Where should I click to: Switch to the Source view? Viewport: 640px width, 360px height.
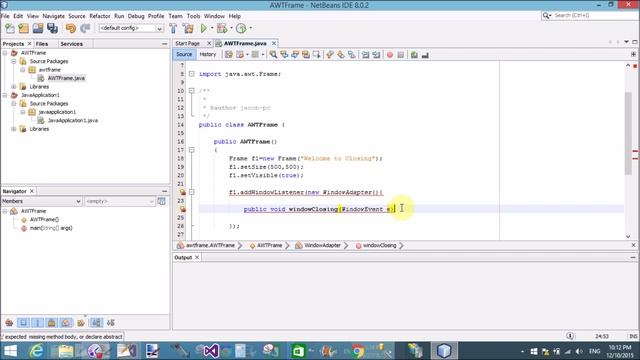(184, 54)
